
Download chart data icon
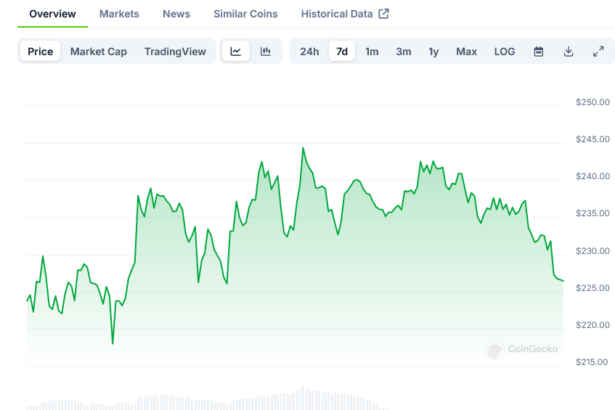[x=568, y=52]
